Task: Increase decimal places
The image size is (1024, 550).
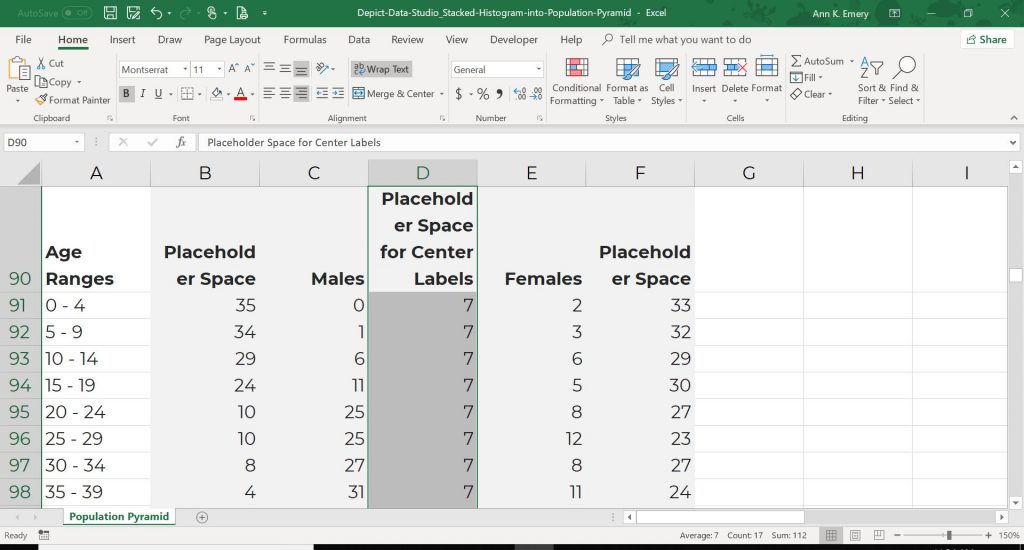Action: (520, 94)
